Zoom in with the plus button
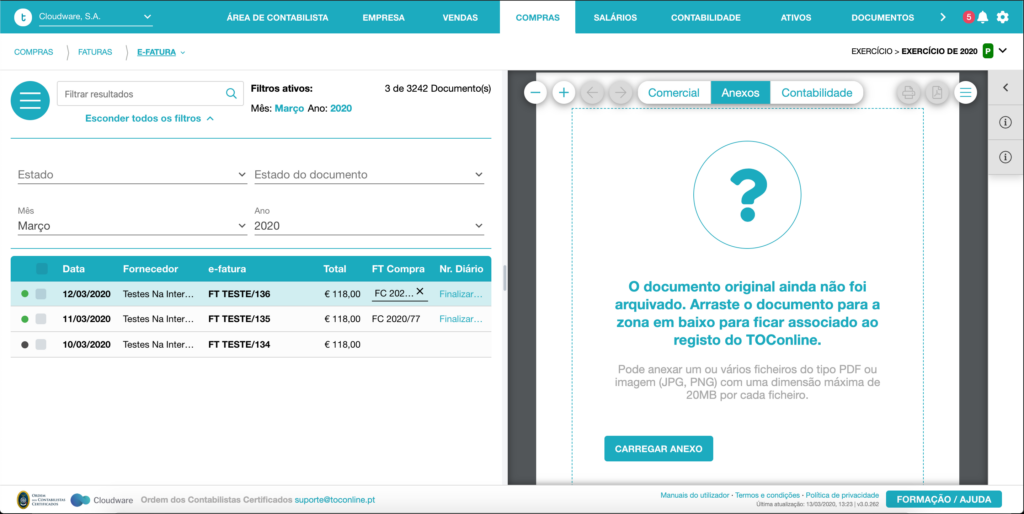 (564, 93)
